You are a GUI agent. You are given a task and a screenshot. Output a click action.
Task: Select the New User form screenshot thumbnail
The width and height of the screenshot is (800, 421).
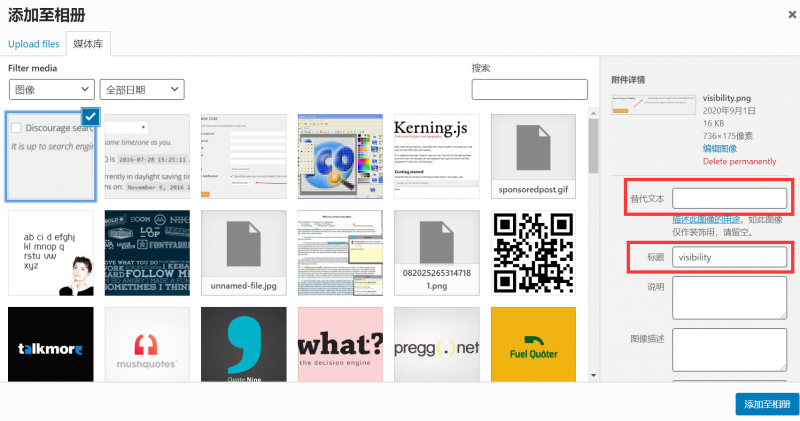click(243, 157)
